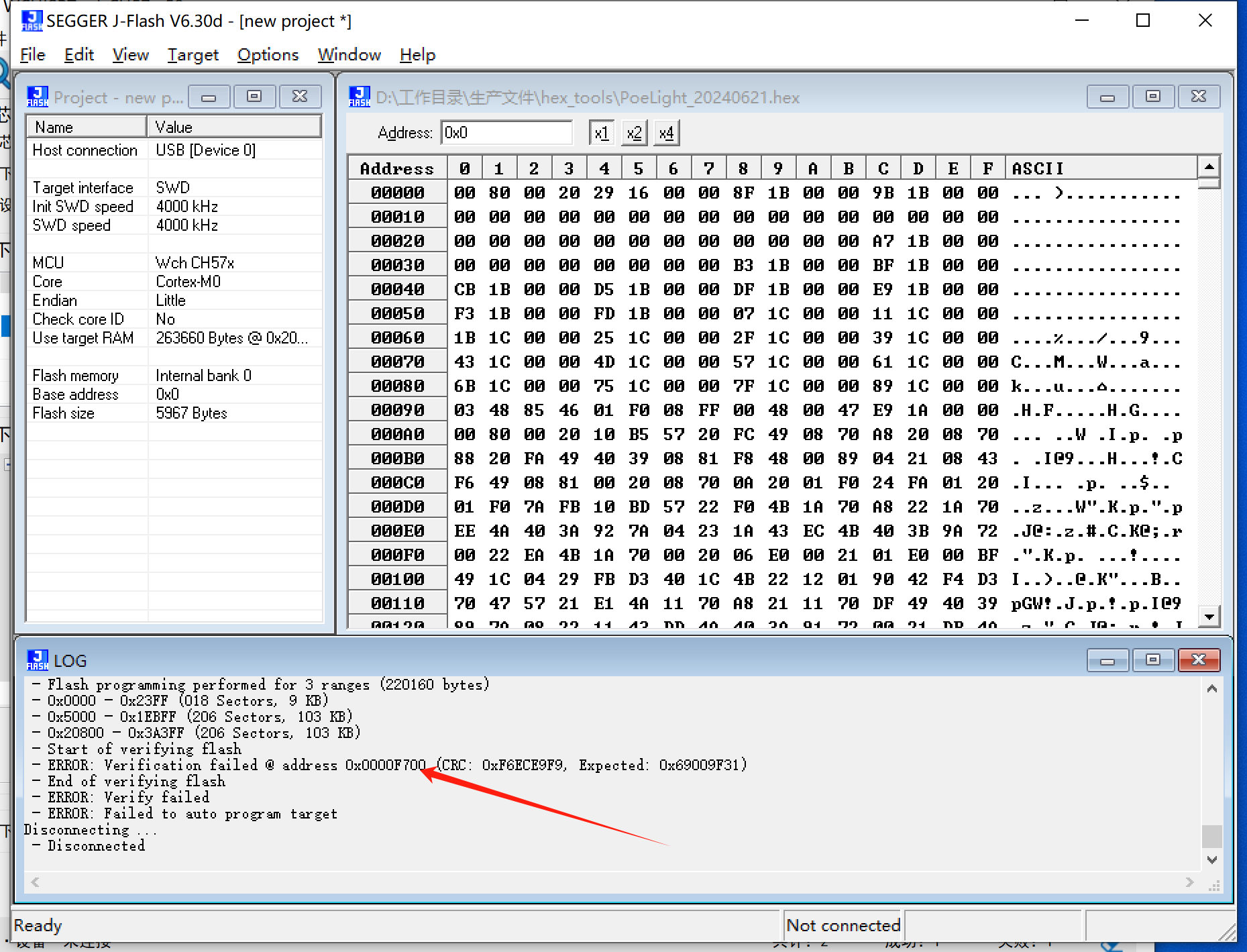This screenshot has height=952, width=1247.
Task: Open the File menu
Action: coord(33,54)
